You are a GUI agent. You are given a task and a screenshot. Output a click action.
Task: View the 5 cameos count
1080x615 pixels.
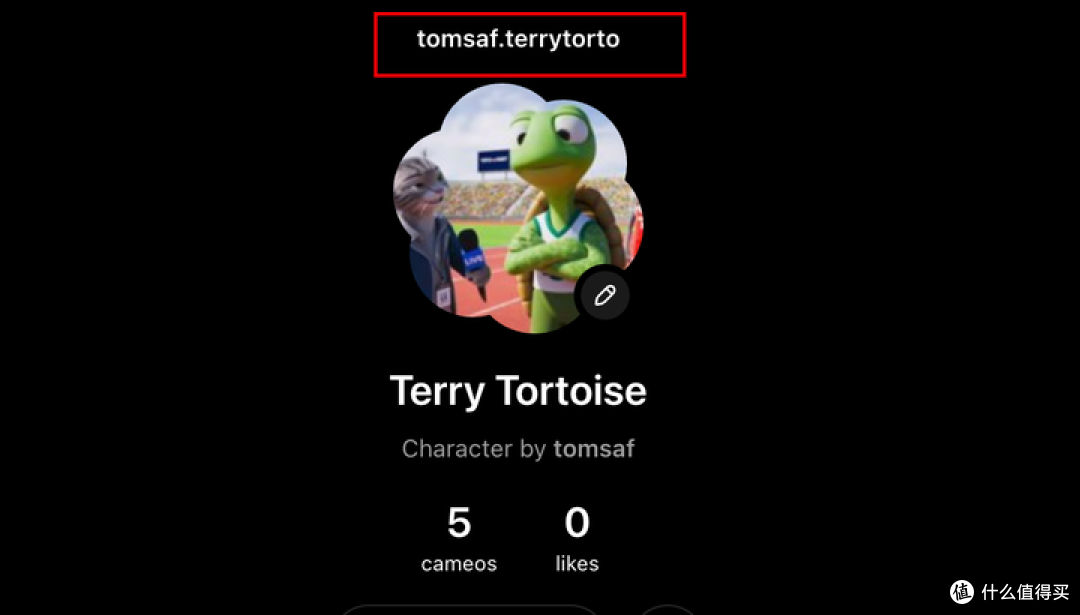tap(459, 540)
